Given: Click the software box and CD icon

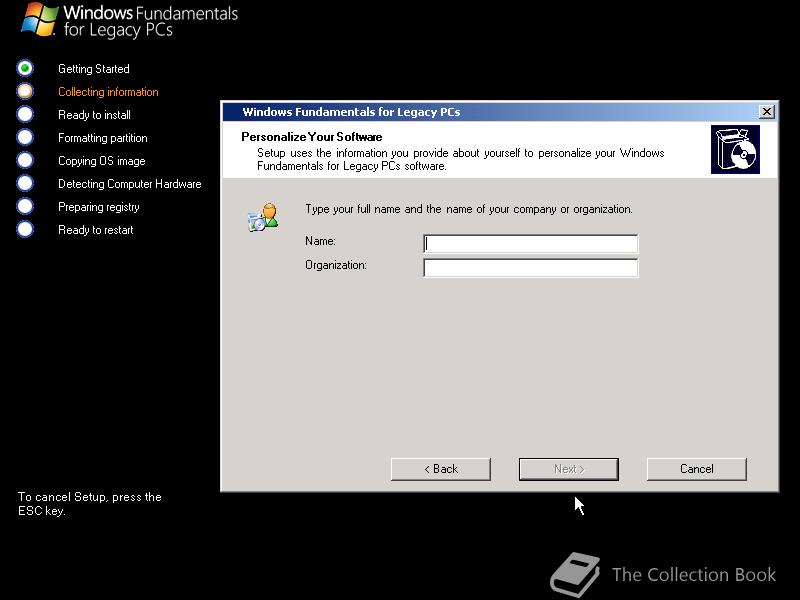Looking at the screenshot, I should [x=735, y=149].
